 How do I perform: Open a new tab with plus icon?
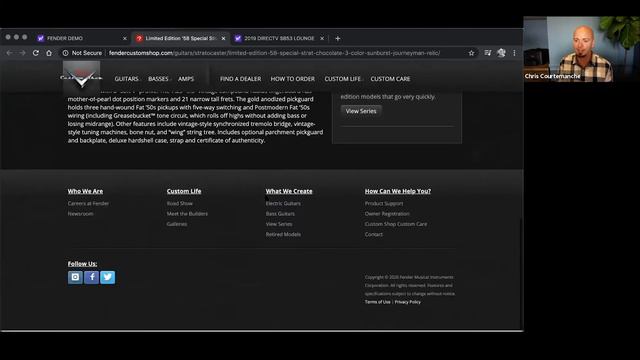click(x=338, y=38)
